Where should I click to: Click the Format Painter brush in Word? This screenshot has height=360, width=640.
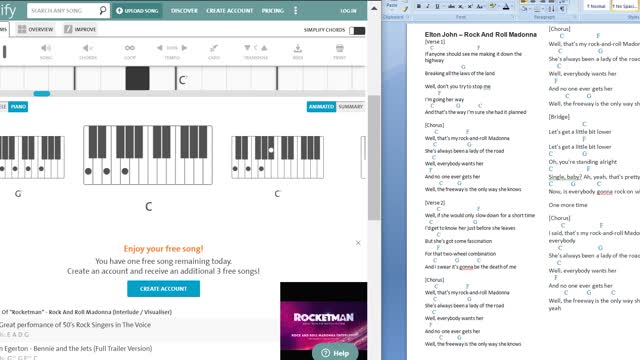coord(405,9)
